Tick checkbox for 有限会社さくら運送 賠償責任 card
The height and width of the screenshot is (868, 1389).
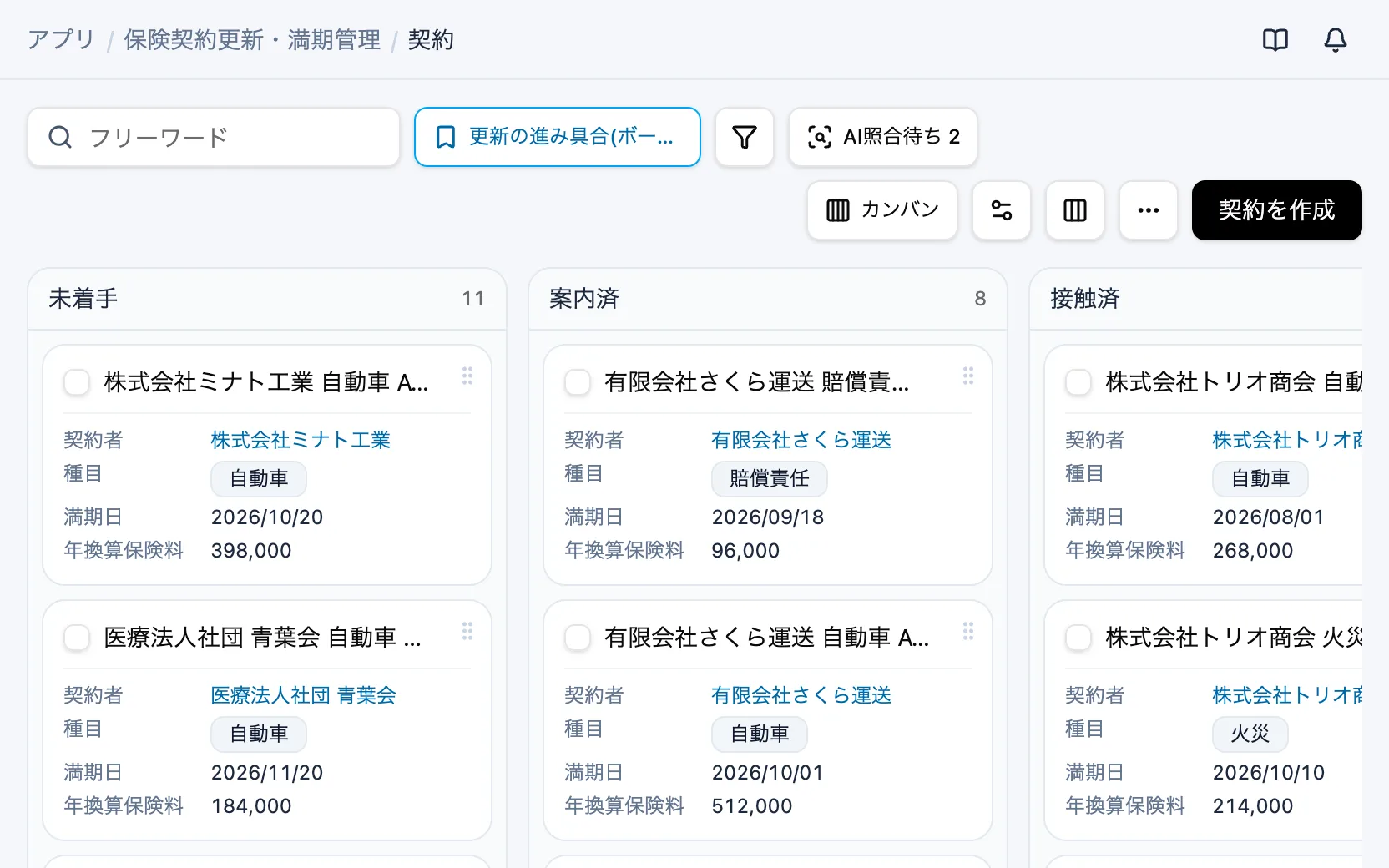point(578,382)
